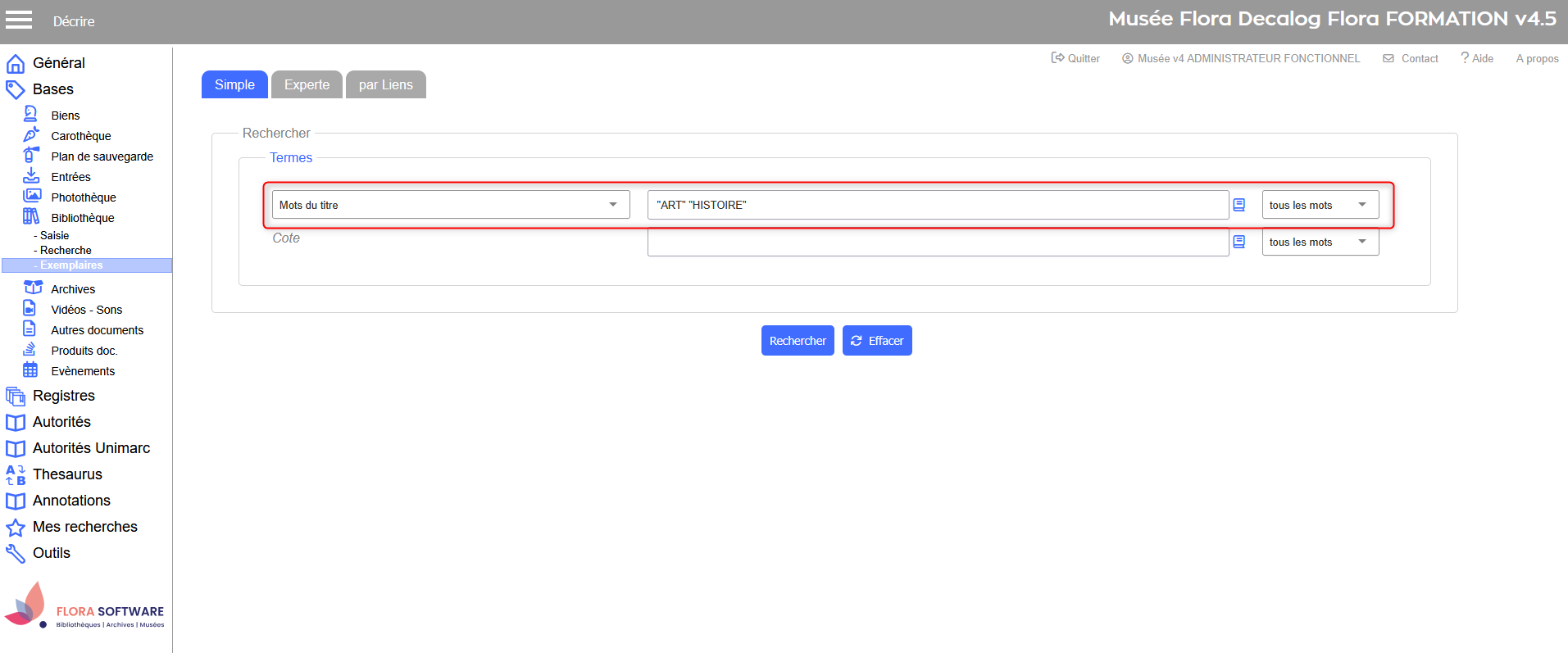The width and height of the screenshot is (1568, 653).
Task: Open the Cote 'tous les mots' dropdown
Action: click(x=1320, y=242)
